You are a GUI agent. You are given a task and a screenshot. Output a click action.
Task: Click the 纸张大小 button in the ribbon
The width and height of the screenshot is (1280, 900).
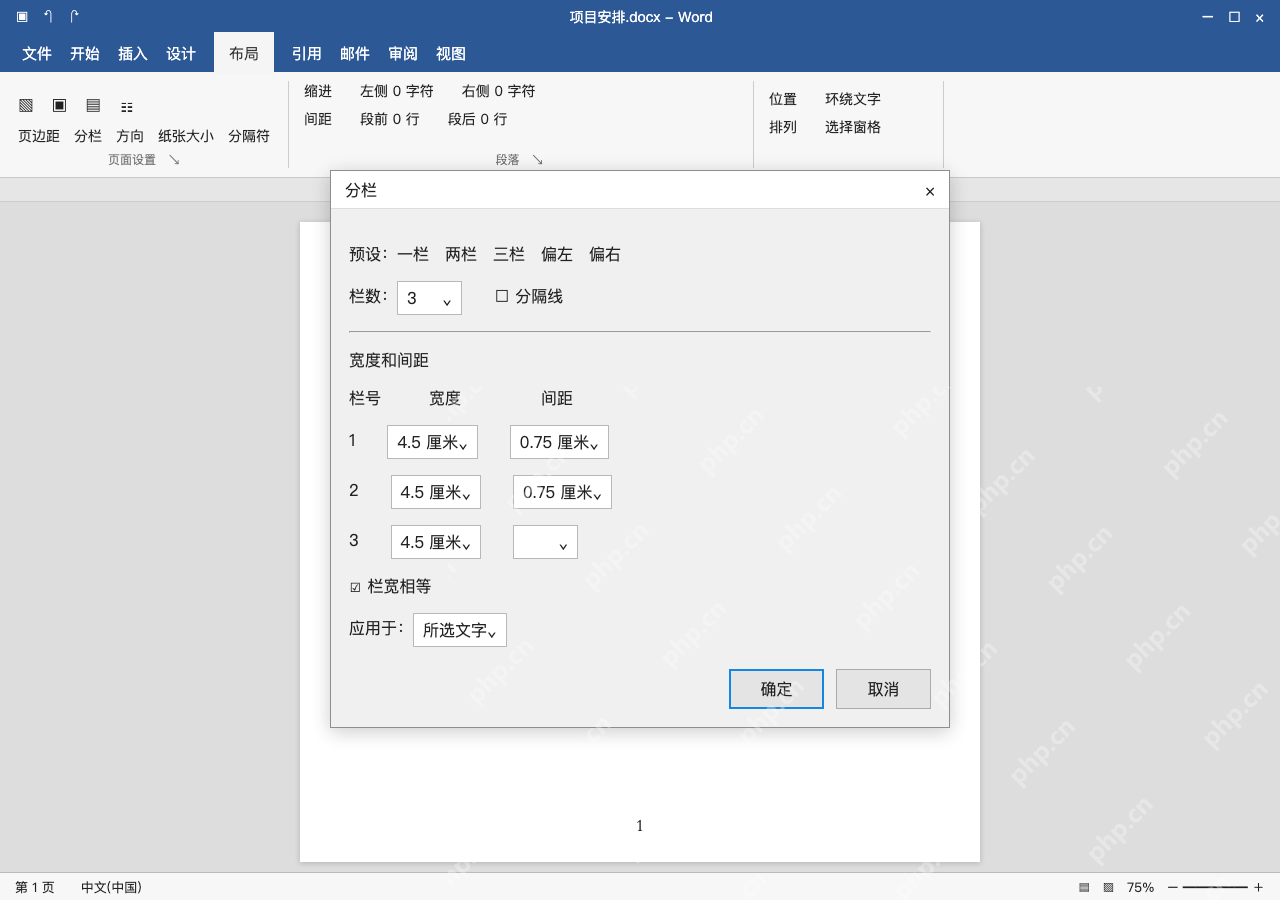[x=186, y=136]
